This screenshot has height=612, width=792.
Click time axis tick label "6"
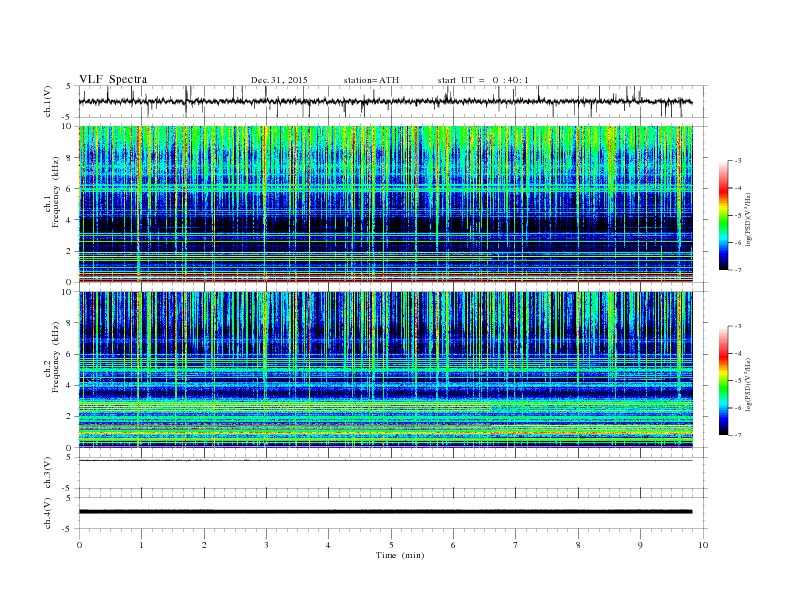click(x=453, y=545)
